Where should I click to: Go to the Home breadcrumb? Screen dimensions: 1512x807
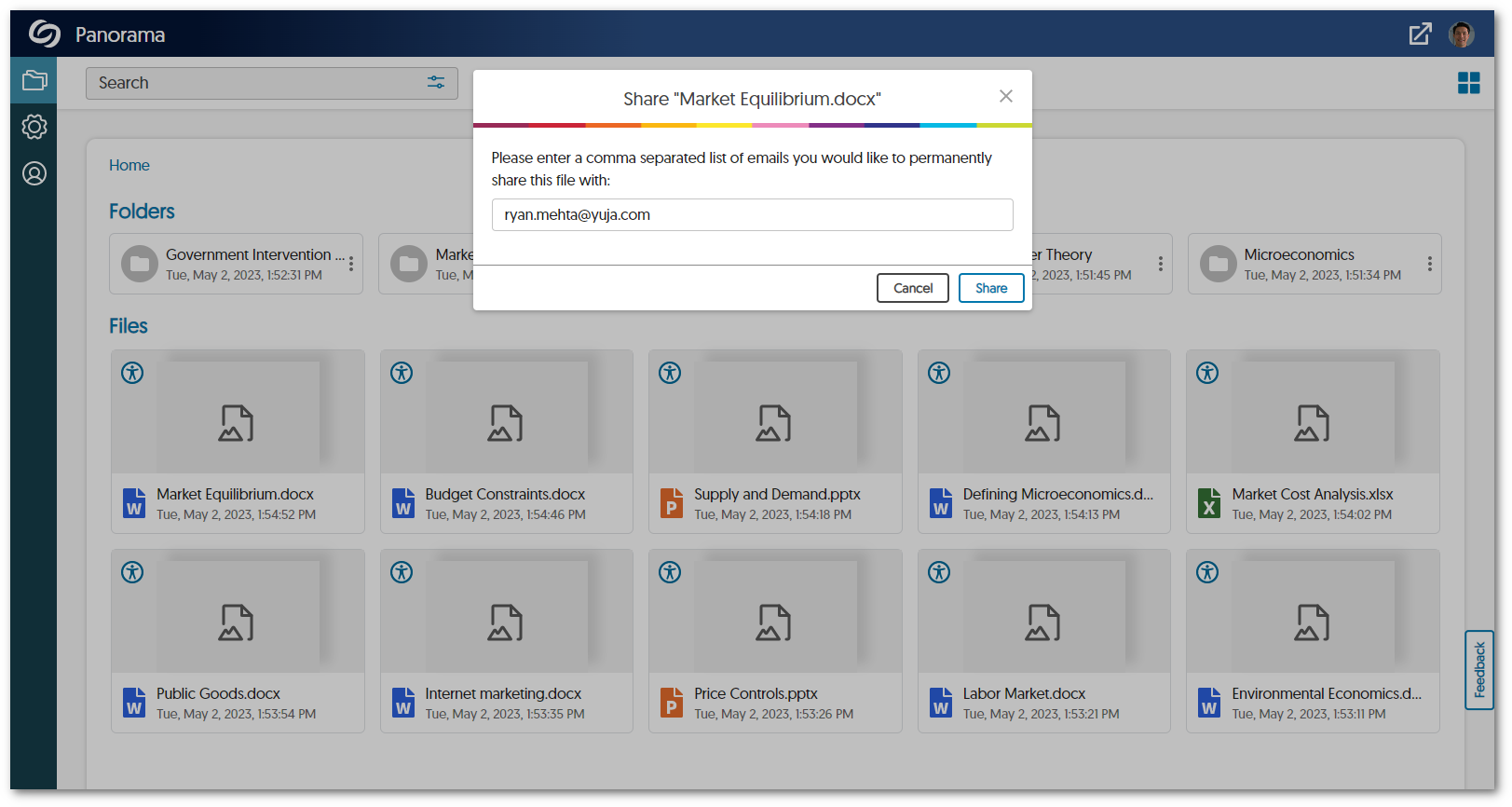coord(129,165)
